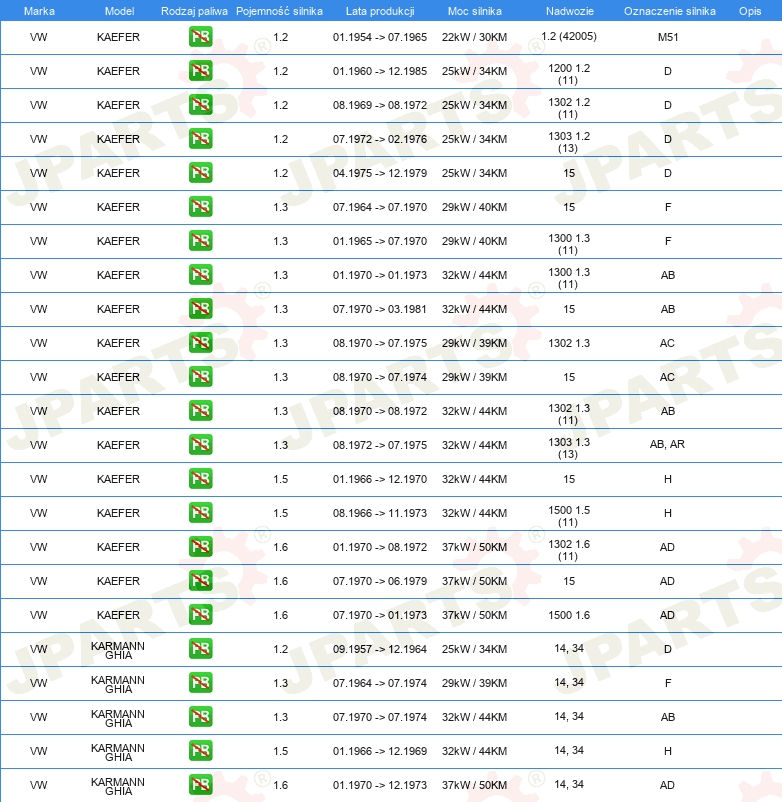Viewport: 782px width, 802px height.
Task: Select fuel icon for row 01.1970 -> 01.1973
Action: click(x=200, y=275)
